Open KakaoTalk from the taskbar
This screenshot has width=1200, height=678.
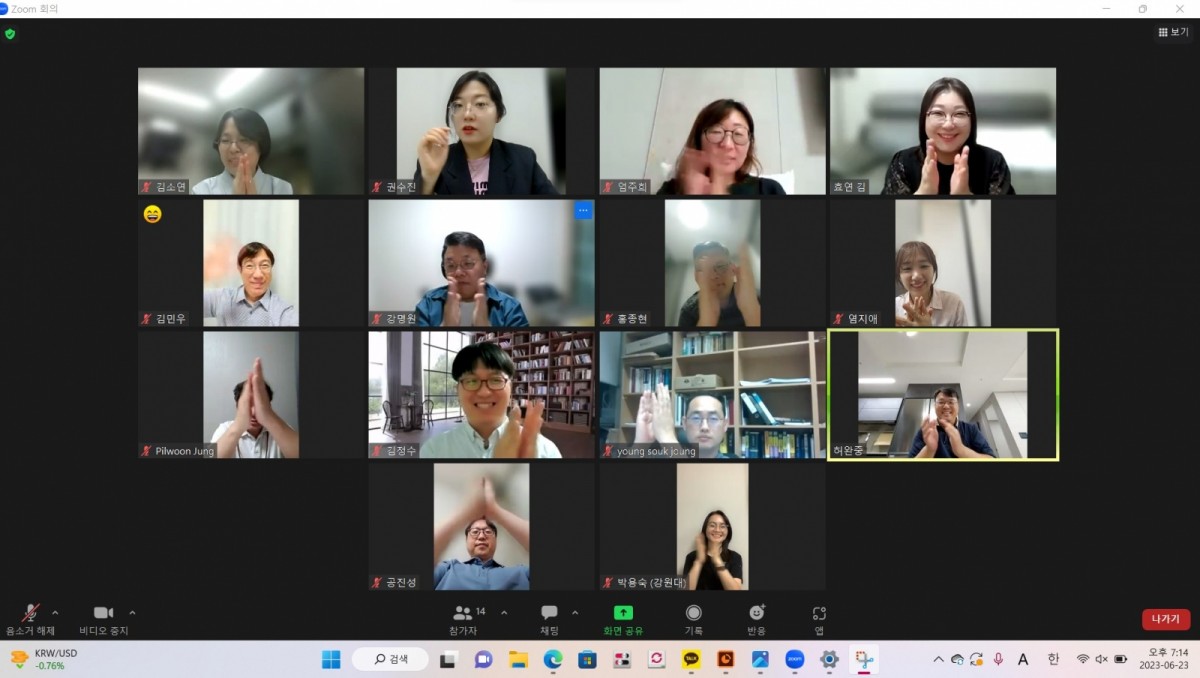[x=691, y=659]
